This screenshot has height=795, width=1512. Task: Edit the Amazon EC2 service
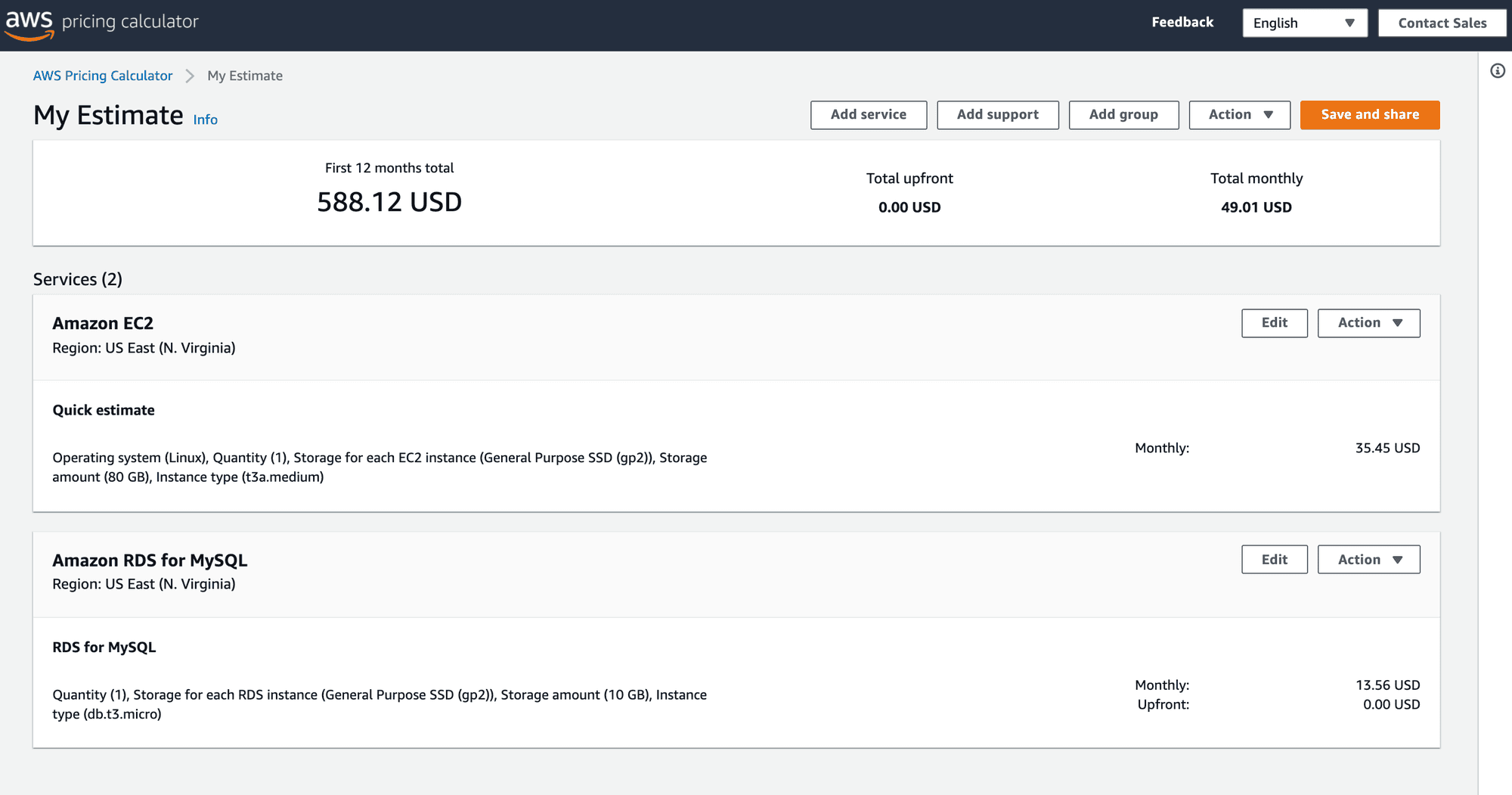(x=1275, y=323)
